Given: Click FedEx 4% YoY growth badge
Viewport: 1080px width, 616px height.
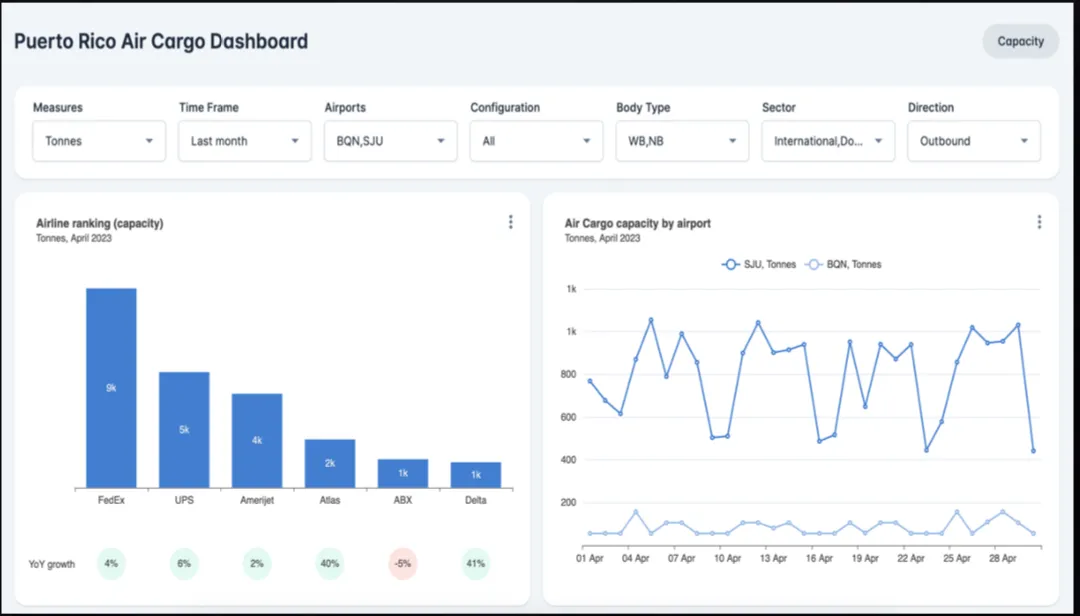Looking at the screenshot, I should click(x=111, y=564).
